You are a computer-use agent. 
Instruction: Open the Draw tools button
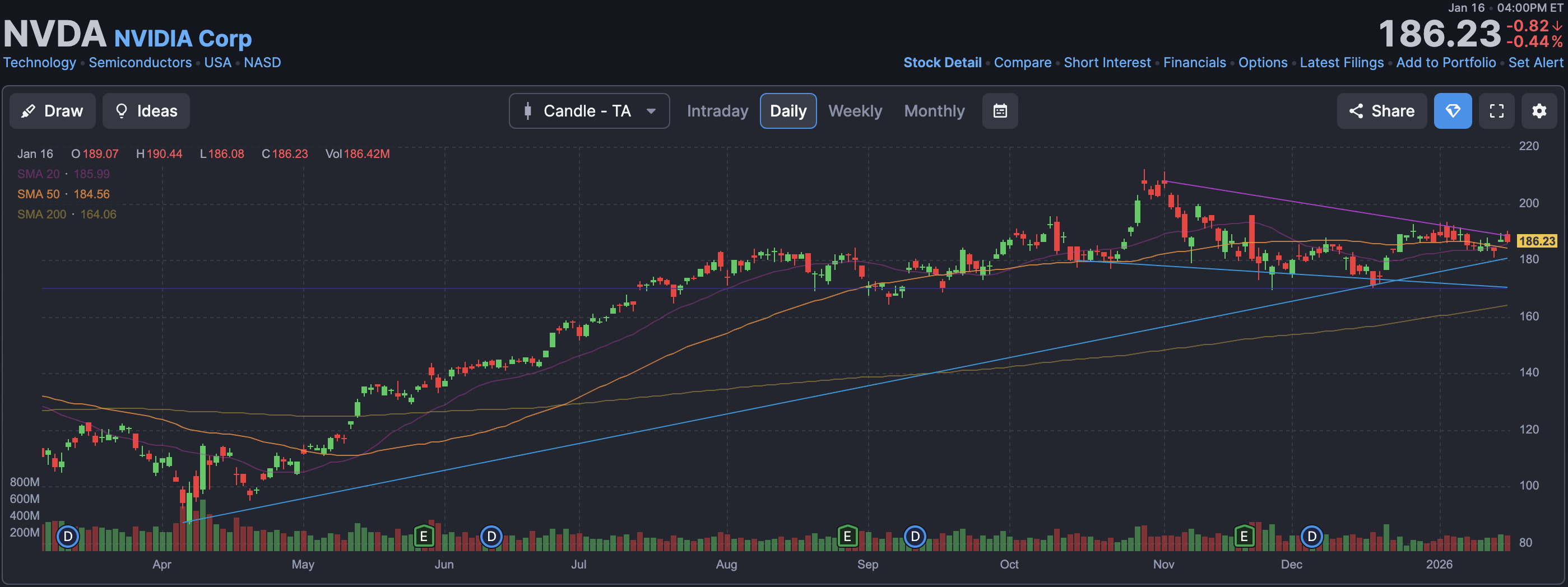pos(52,111)
